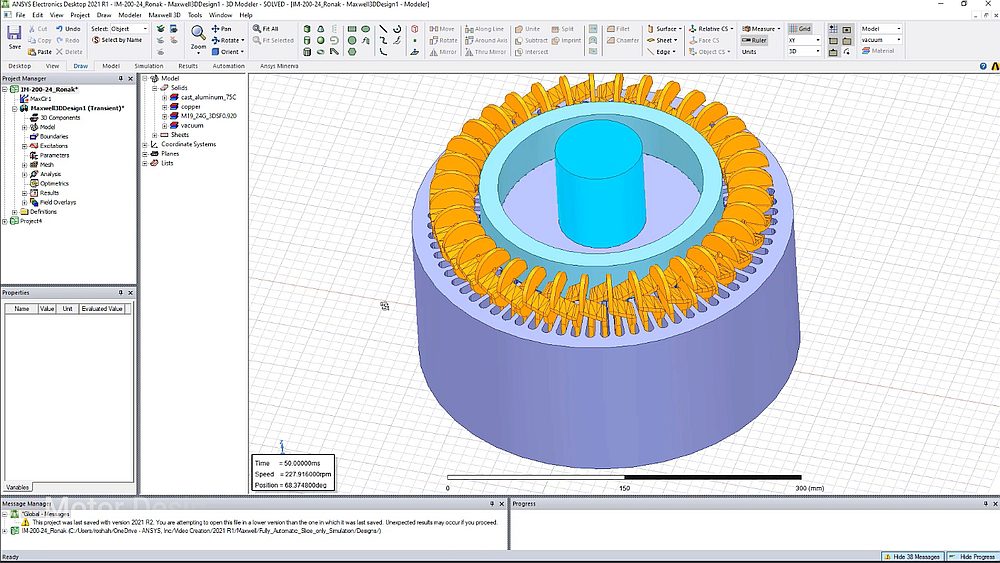Pin the Message Manager panel
Screen dimensions: 1000x563
492,504
